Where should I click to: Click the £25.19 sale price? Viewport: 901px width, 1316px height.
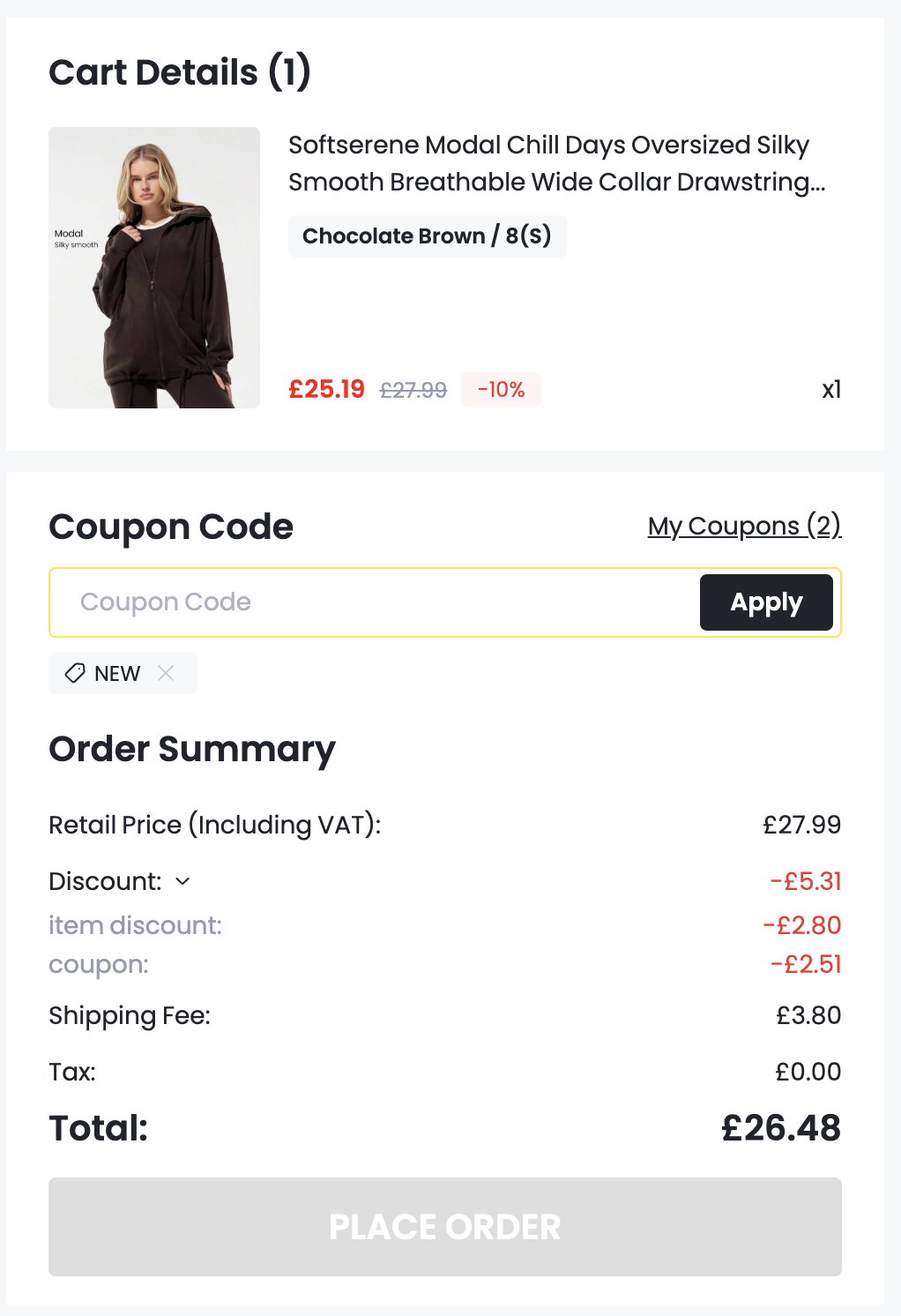coord(326,389)
